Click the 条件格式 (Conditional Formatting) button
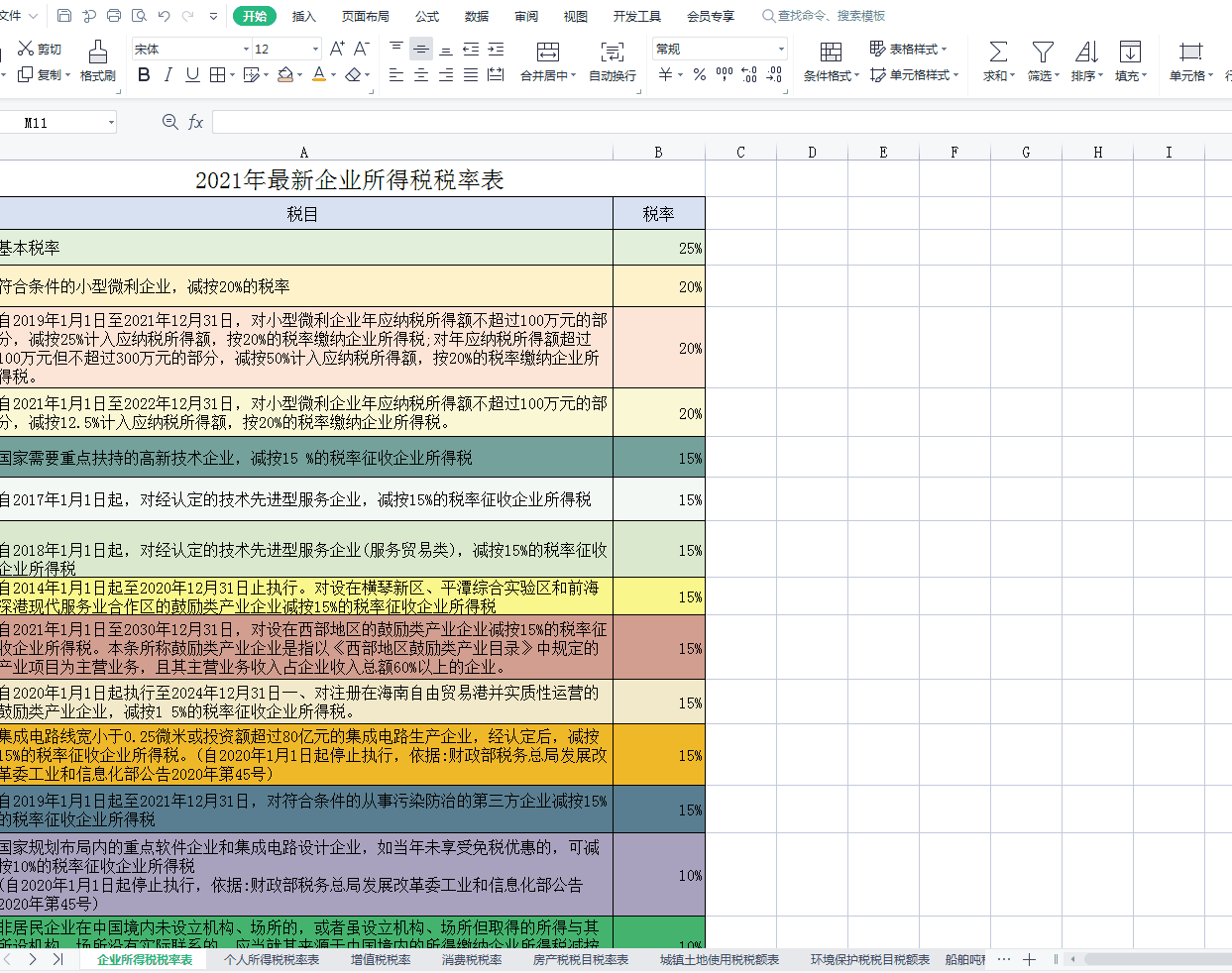Screen dimensions: 1232x973 pyautogui.click(x=831, y=60)
